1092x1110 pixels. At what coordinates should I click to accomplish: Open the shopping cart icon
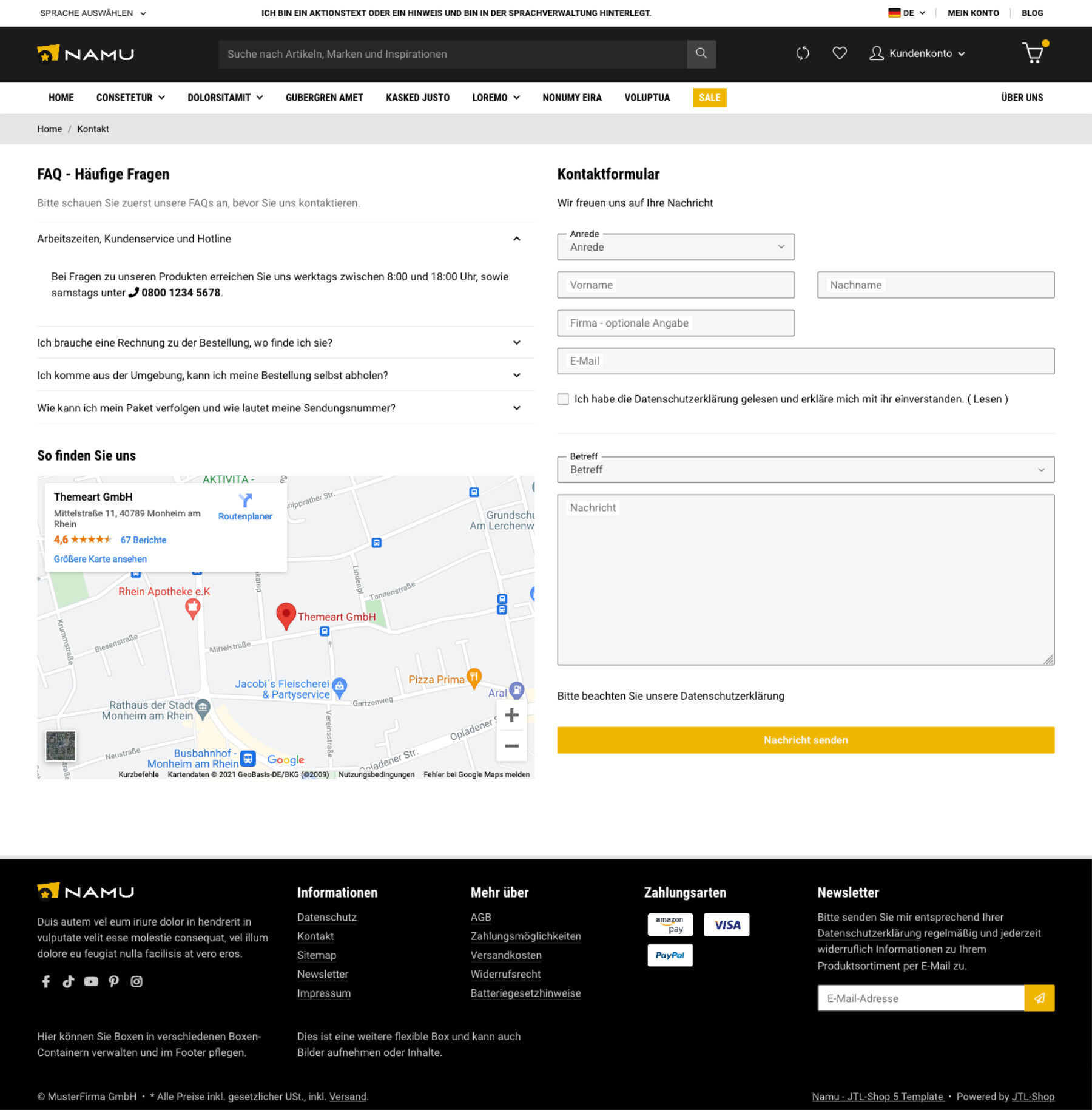pyautogui.click(x=1033, y=54)
